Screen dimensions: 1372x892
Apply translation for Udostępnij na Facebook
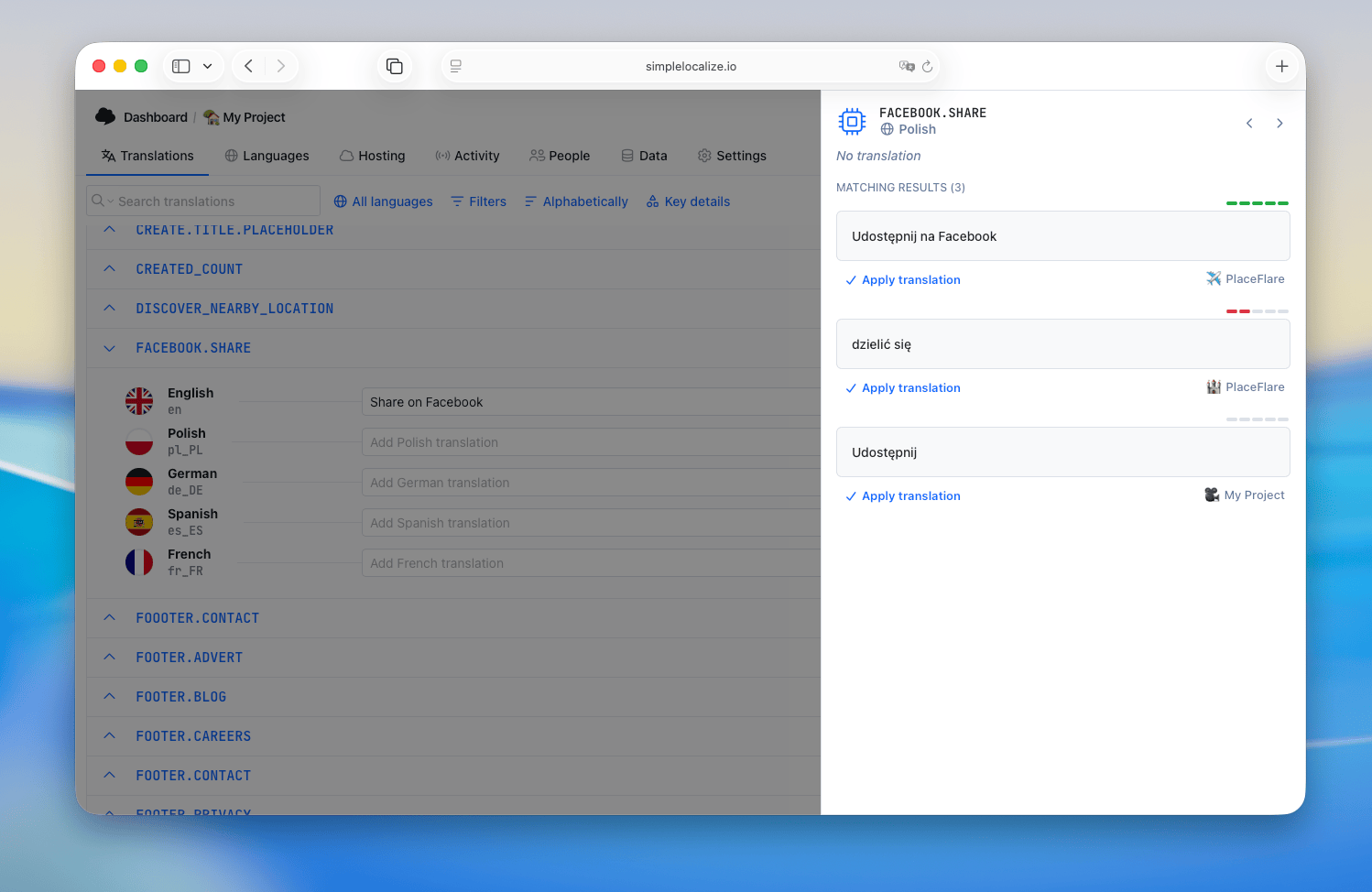(903, 280)
